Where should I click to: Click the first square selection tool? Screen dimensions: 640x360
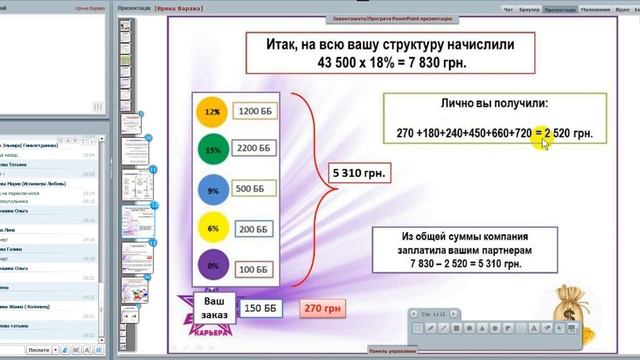[x=418, y=328]
